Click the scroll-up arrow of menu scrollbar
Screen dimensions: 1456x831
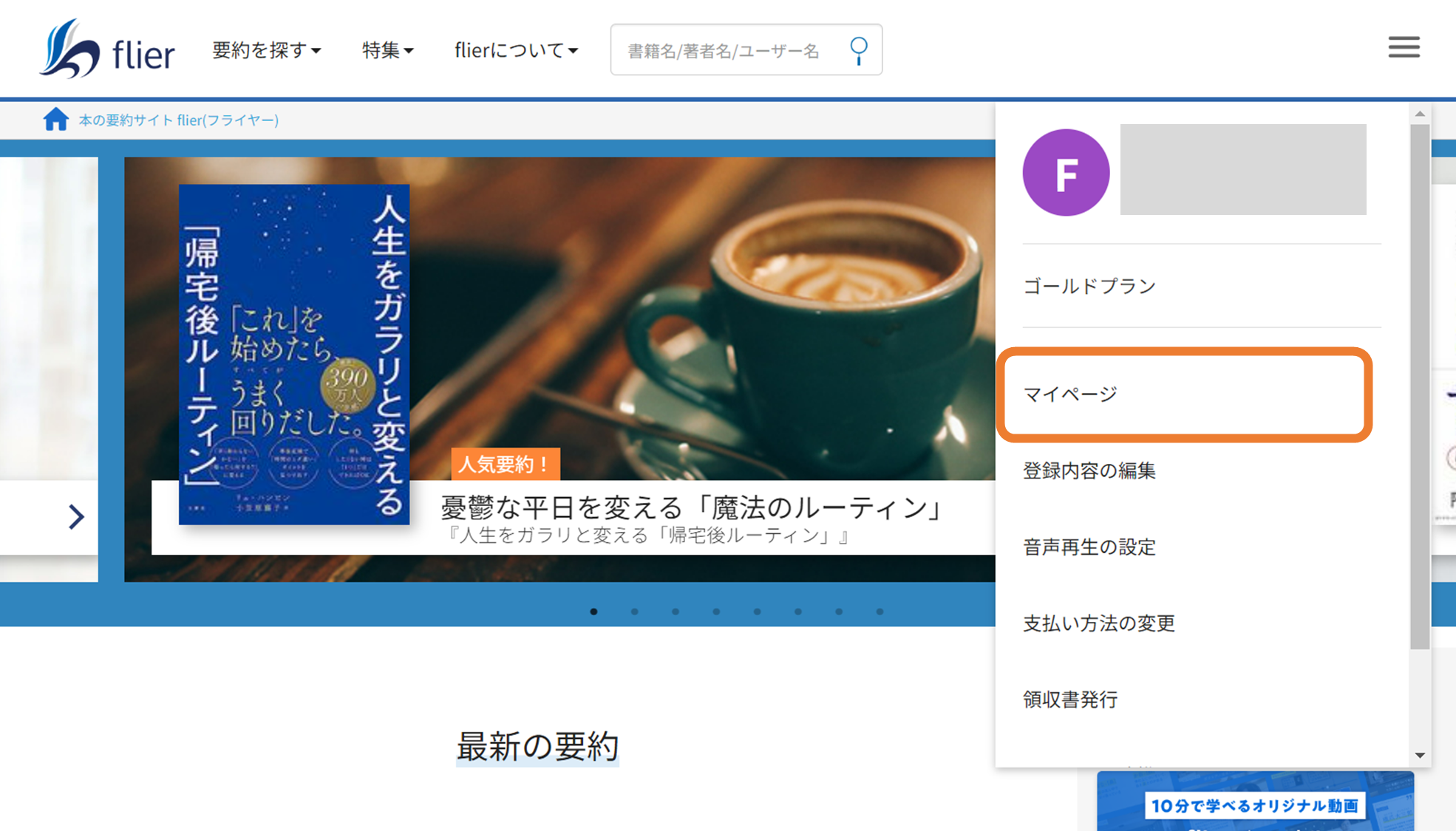(x=1420, y=114)
